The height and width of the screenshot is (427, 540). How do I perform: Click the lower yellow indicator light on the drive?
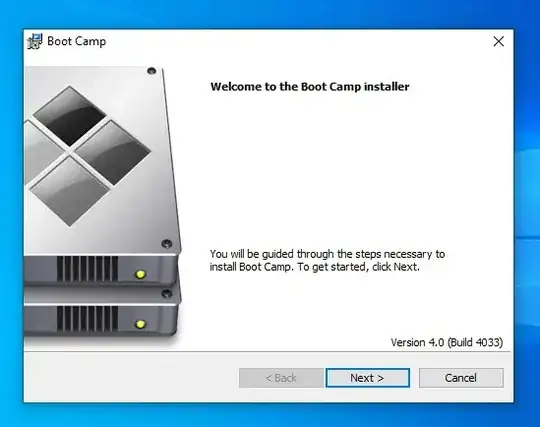click(140, 324)
